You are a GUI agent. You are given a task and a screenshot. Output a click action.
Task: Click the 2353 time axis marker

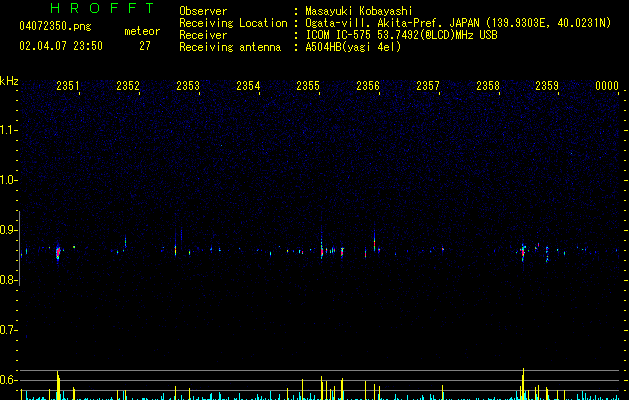pos(188,85)
